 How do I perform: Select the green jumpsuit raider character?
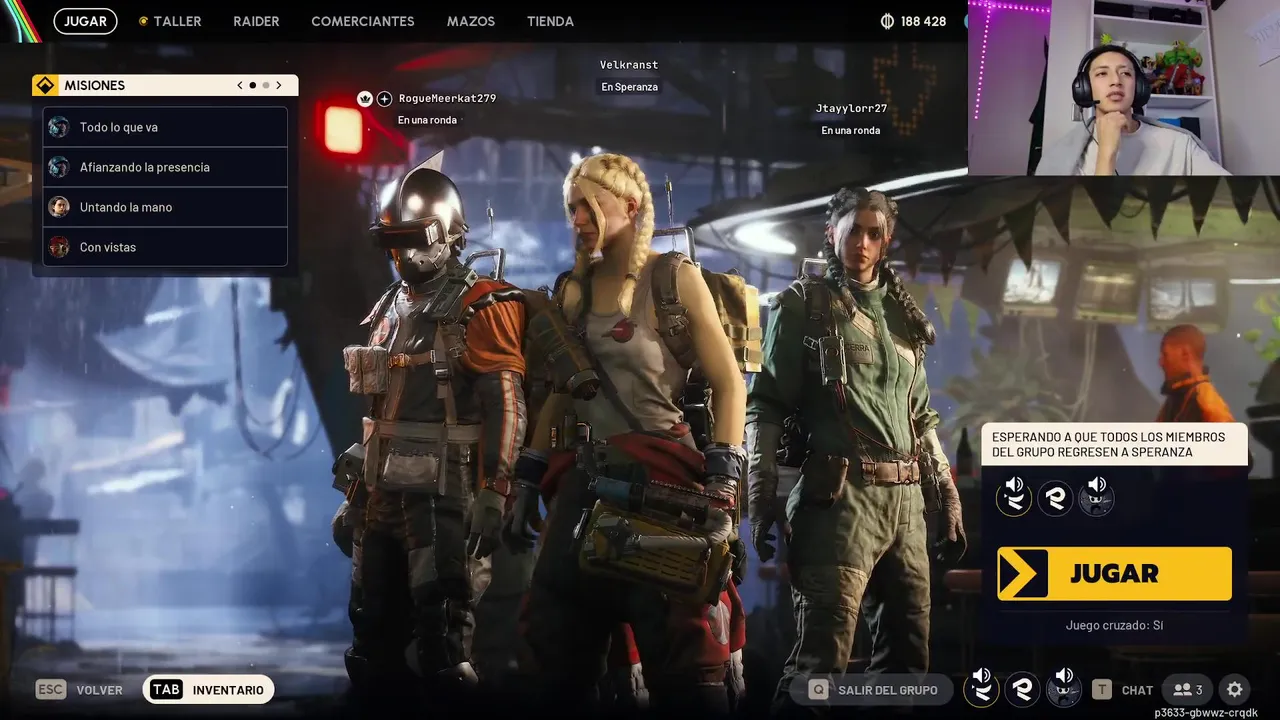click(x=860, y=440)
